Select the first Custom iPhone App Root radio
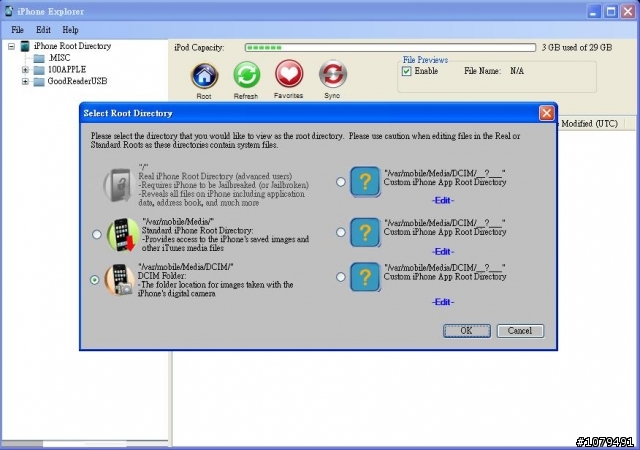The image size is (640, 450). pos(341,182)
